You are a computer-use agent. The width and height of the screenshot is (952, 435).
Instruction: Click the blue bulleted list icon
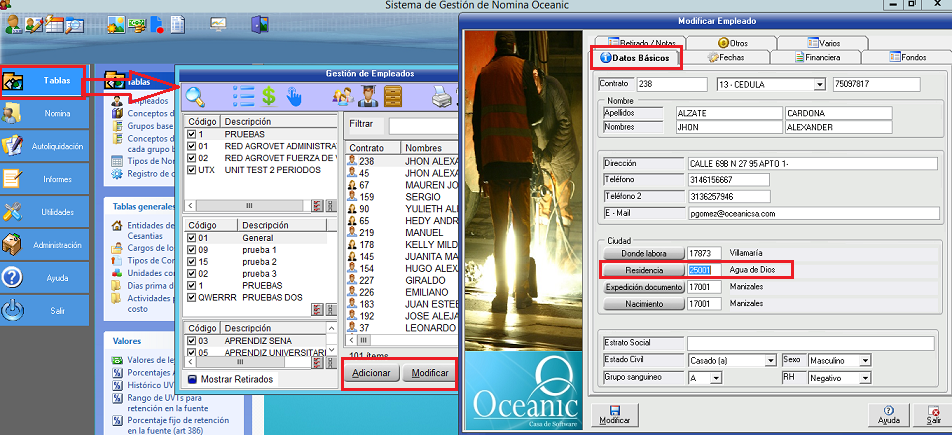point(243,97)
